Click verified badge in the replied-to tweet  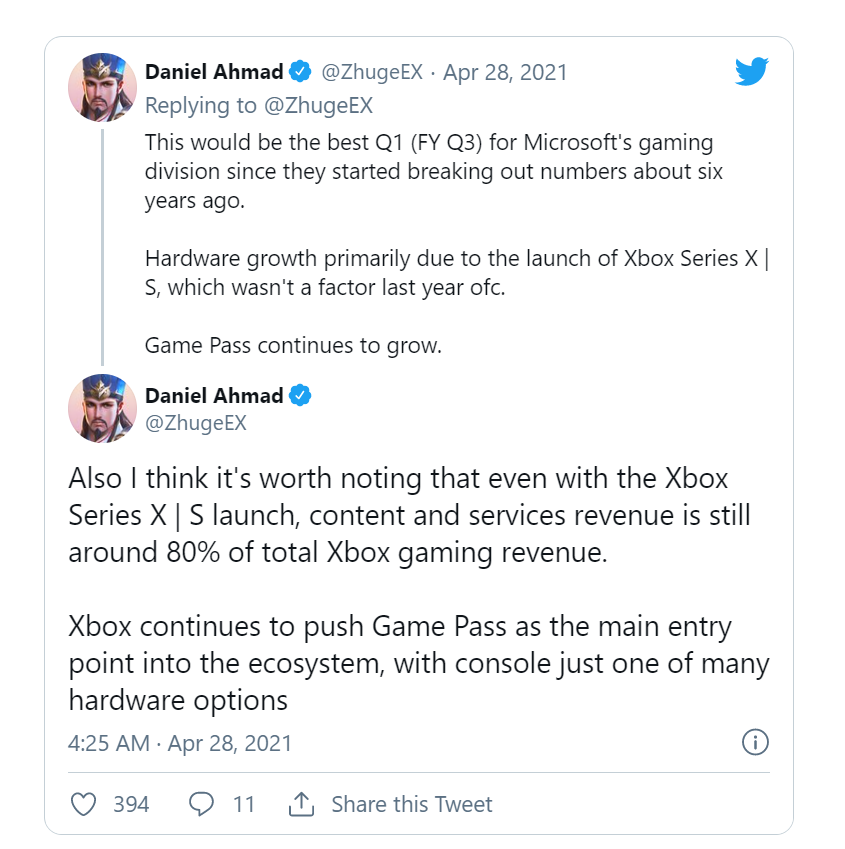[x=300, y=72]
